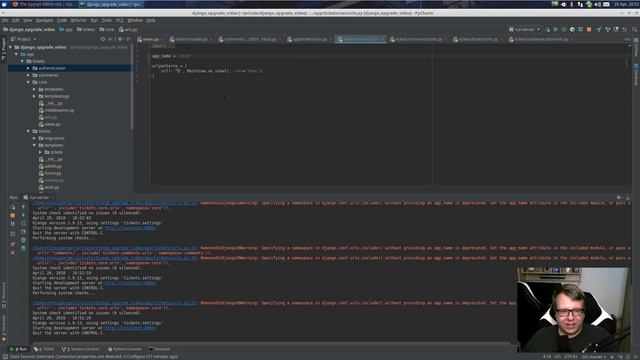Viewport: 640px width, 360px height.
Task: Click django_upgrade_video in the breadcrumb bar
Action: point(29,29)
